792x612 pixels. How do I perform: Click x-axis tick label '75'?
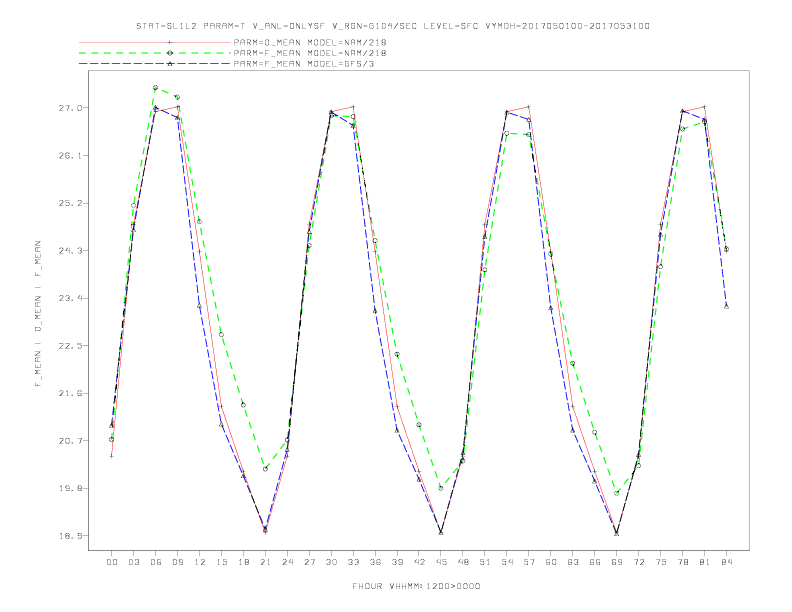661,562
